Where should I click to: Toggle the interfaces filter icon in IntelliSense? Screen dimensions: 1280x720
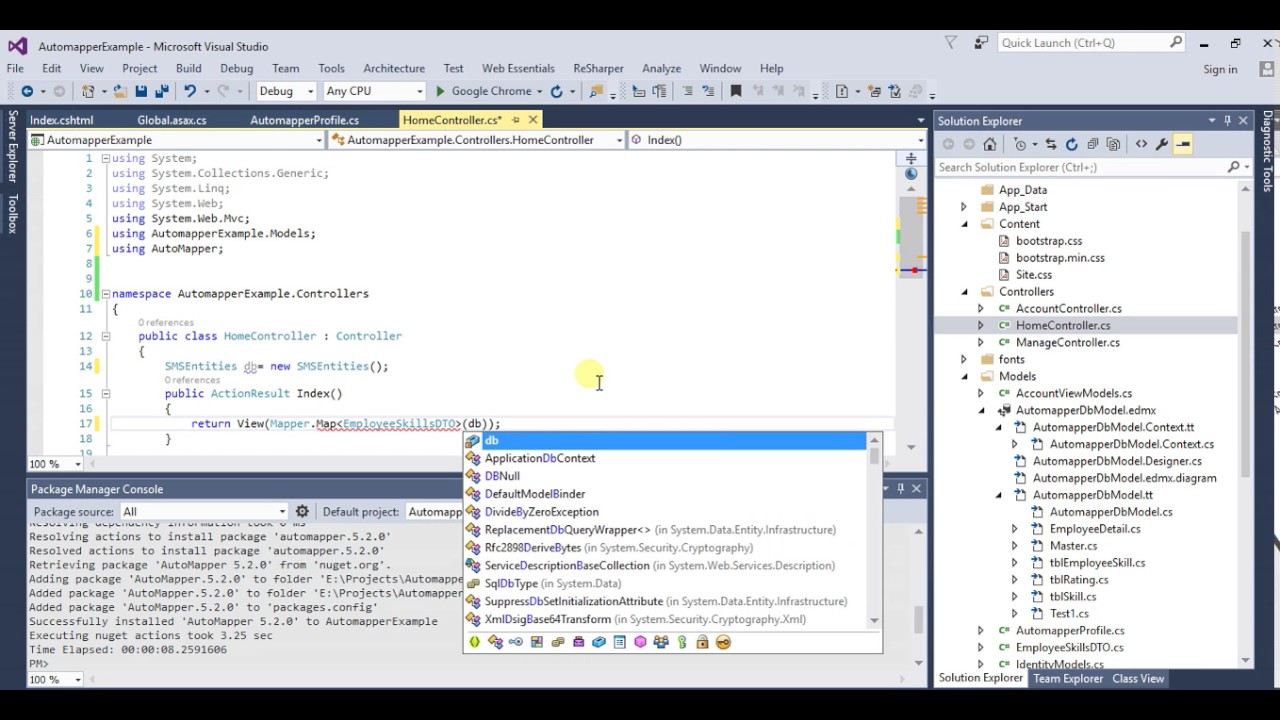pos(516,641)
